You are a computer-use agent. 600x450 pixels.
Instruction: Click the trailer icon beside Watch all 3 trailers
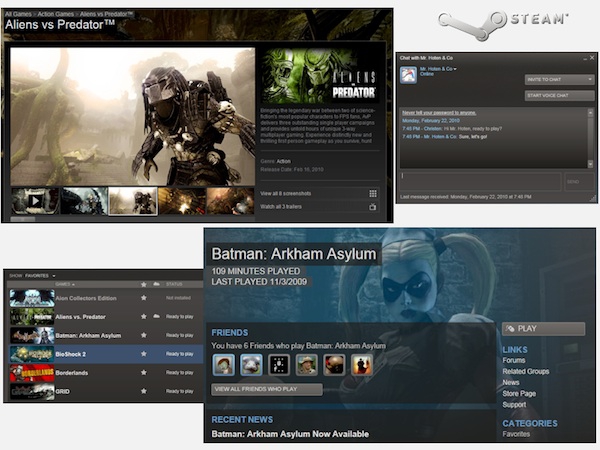pos(373,207)
